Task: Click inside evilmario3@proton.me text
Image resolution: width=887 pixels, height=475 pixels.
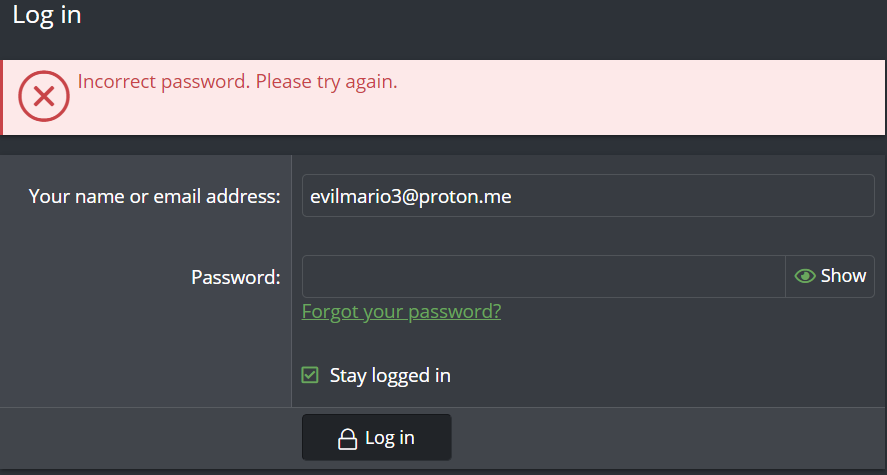Action: click(411, 197)
